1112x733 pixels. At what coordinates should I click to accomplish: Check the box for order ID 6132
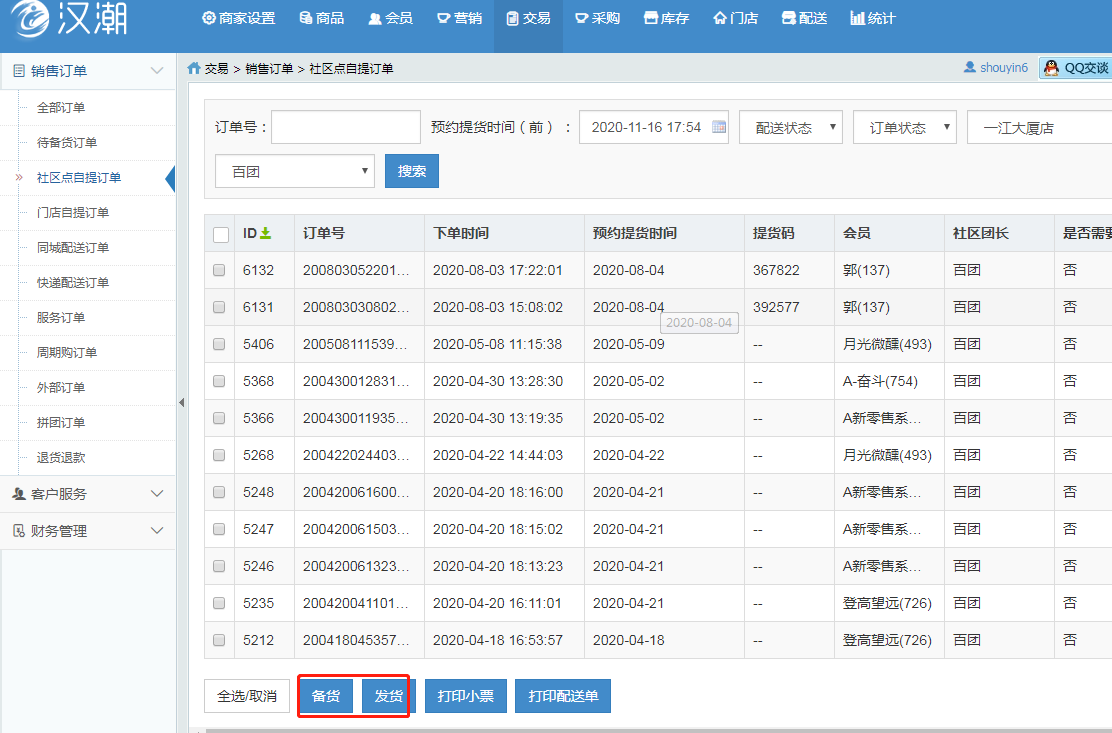[x=219, y=270]
